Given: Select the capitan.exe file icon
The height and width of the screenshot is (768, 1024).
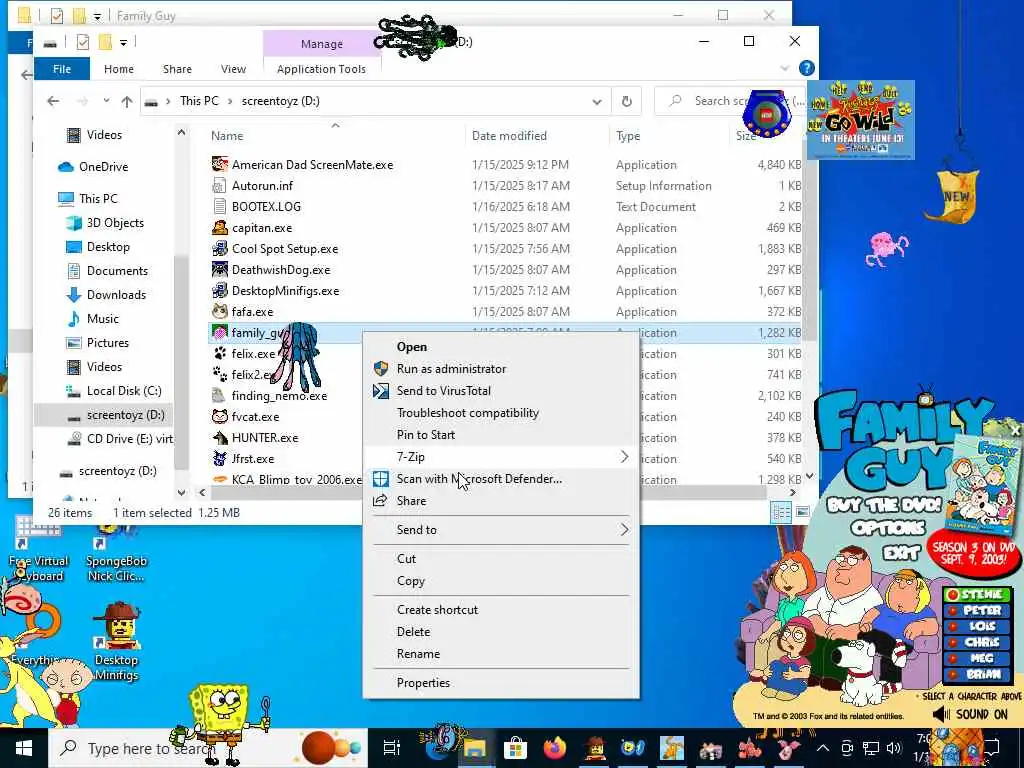Looking at the screenshot, I should click(219, 227).
